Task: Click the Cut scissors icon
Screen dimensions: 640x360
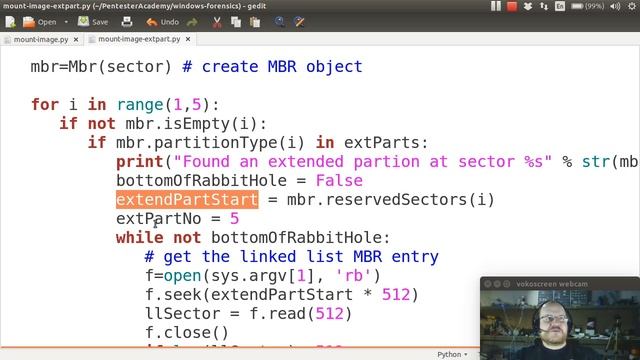Action: (217, 22)
